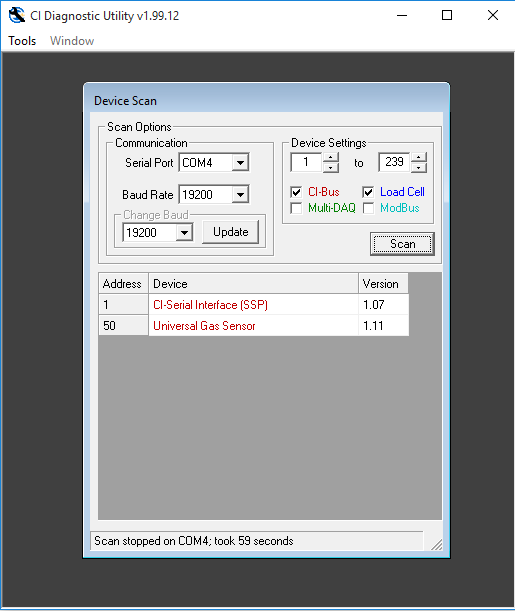515x611 pixels.
Task: Click the Update baud button
Action: pyautogui.click(x=231, y=232)
